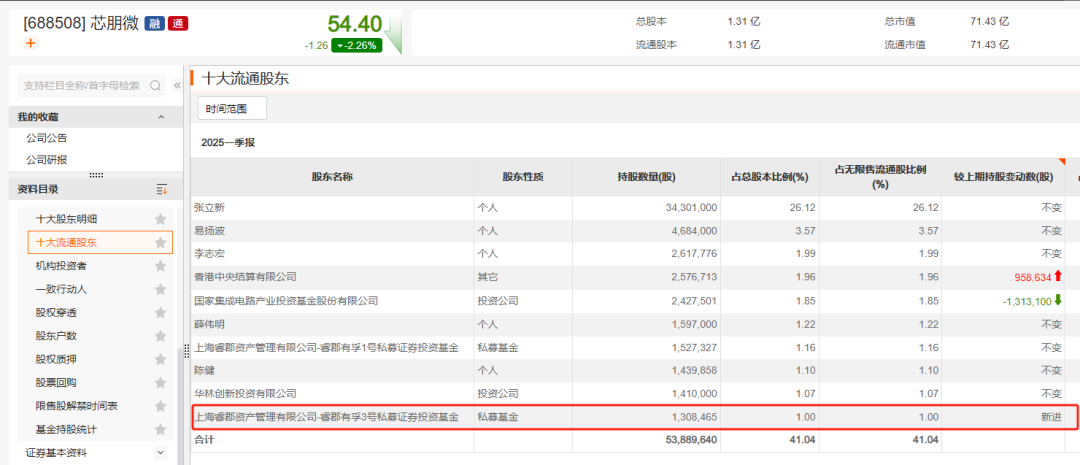Click the red 通 badge next to 芯朋微

[x=177, y=23]
